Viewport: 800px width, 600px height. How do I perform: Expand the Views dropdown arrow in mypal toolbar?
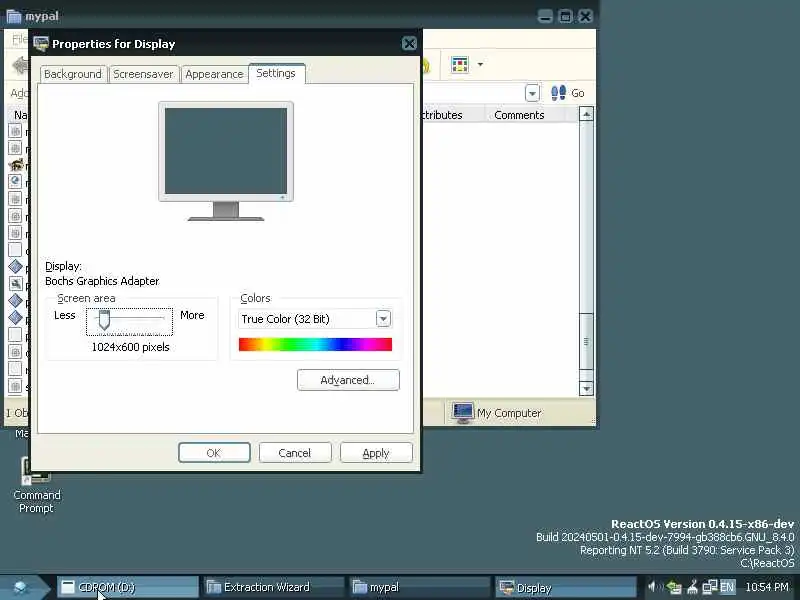480,65
